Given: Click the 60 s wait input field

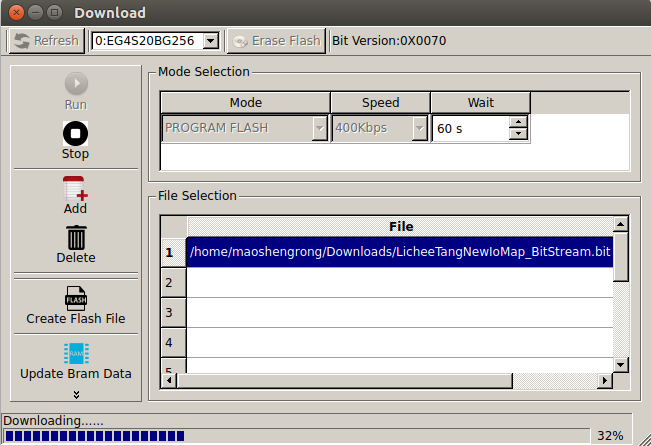Looking at the screenshot, I should click(x=470, y=128).
